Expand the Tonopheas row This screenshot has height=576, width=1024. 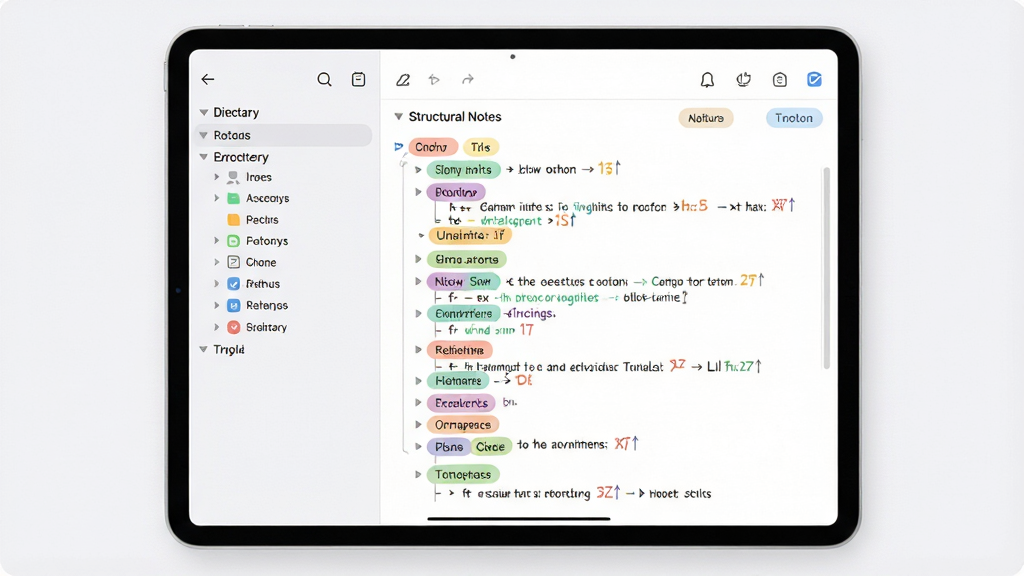[419, 474]
